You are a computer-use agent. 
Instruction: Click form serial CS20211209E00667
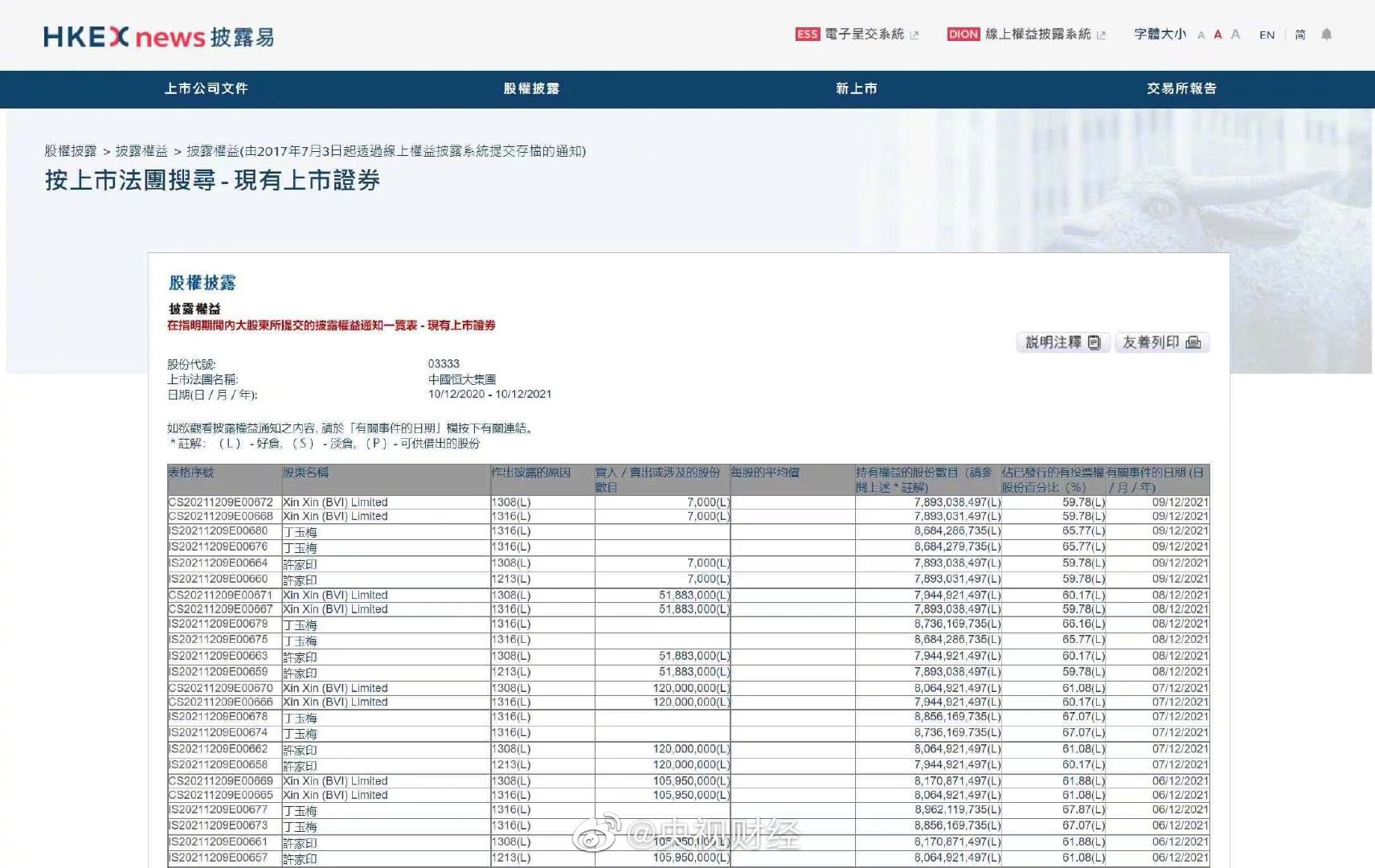click(x=221, y=609)
